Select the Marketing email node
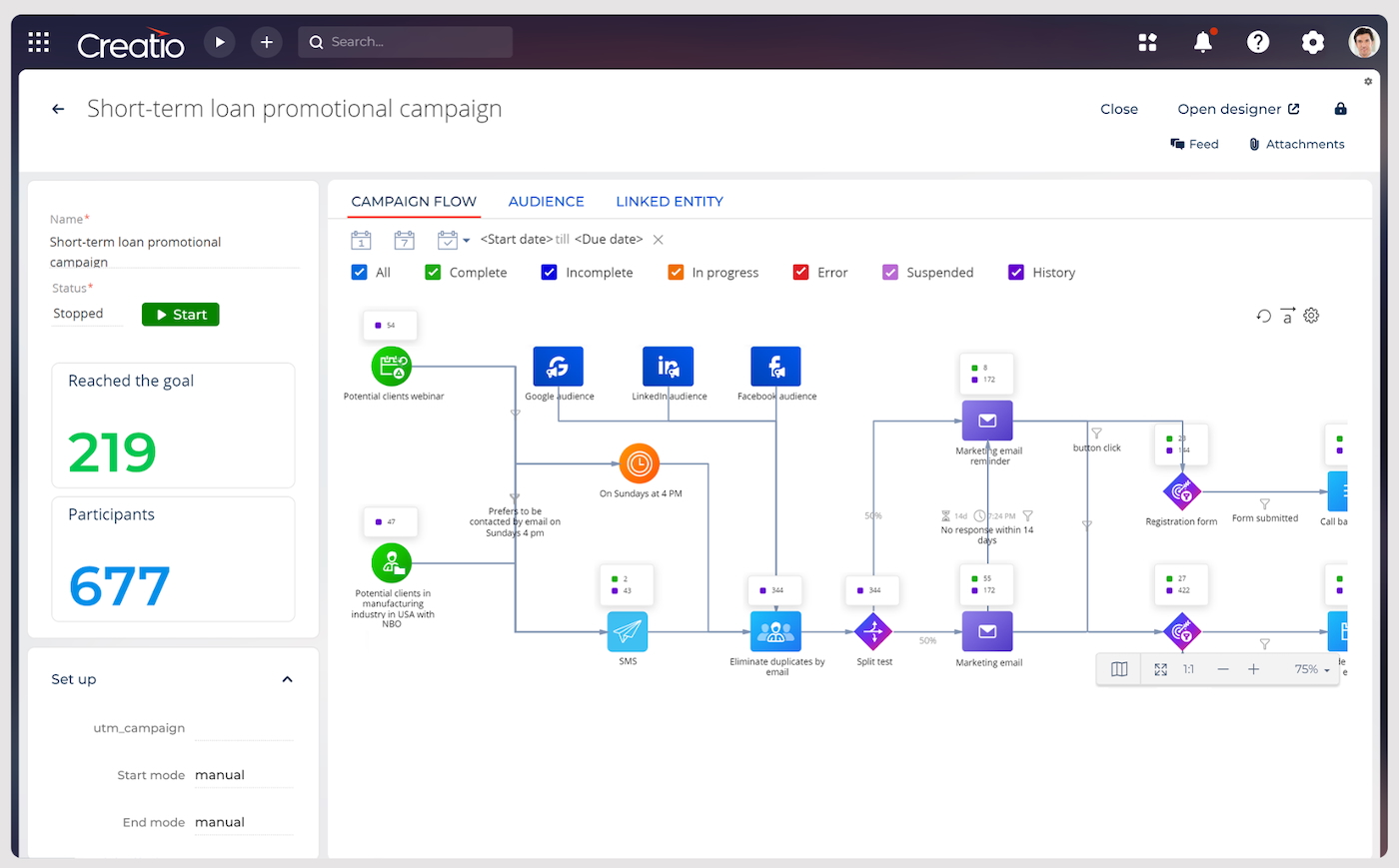The image size is (1399, 868). click(987, 631)
